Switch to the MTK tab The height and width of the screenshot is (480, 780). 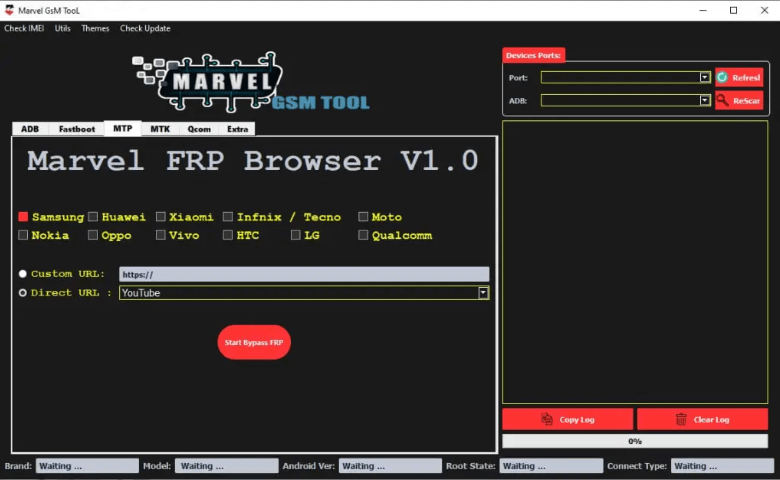click(160, 129)
